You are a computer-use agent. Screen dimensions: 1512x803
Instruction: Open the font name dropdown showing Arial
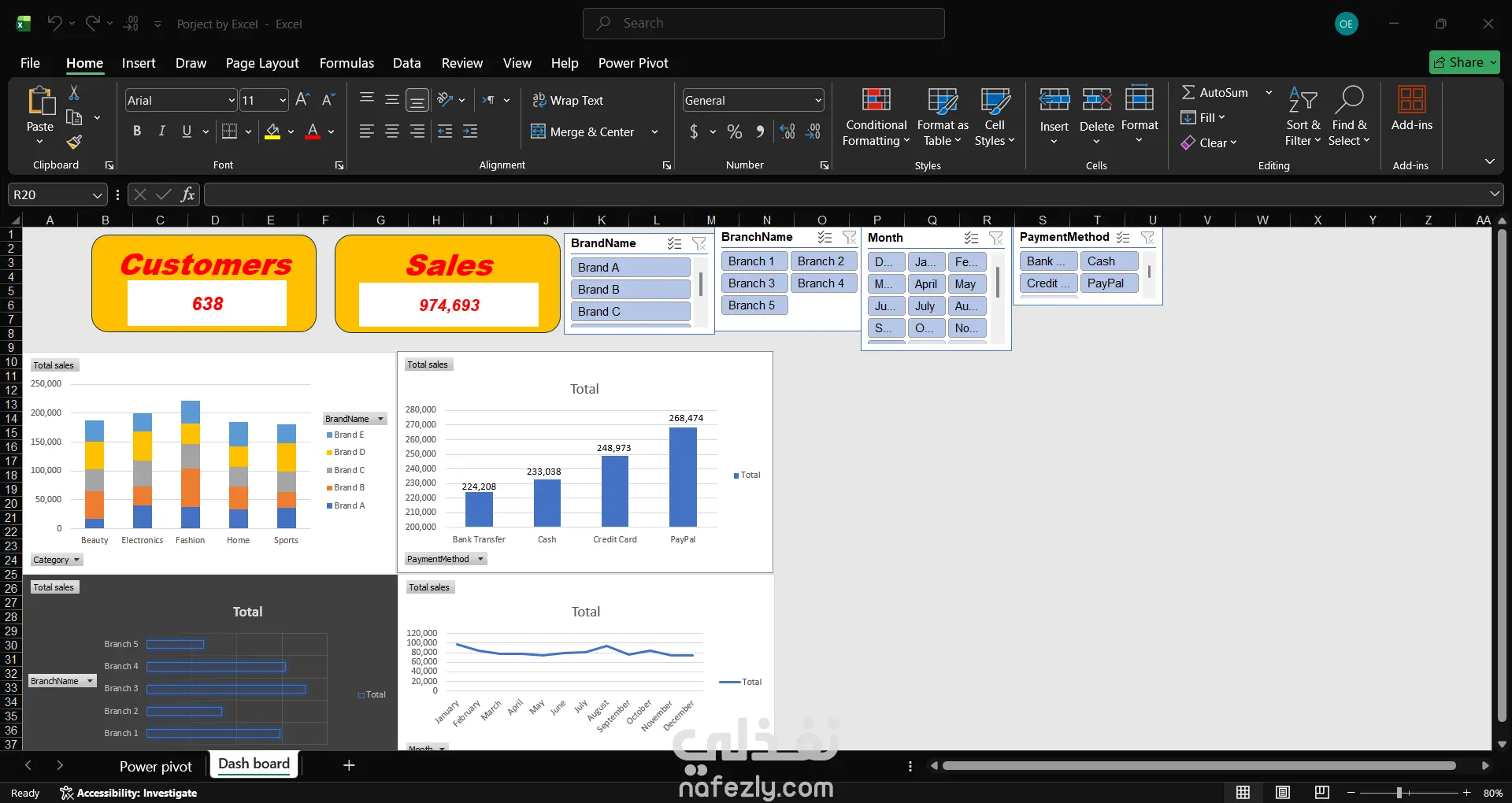pyautogui.click(x=232, y=101)
